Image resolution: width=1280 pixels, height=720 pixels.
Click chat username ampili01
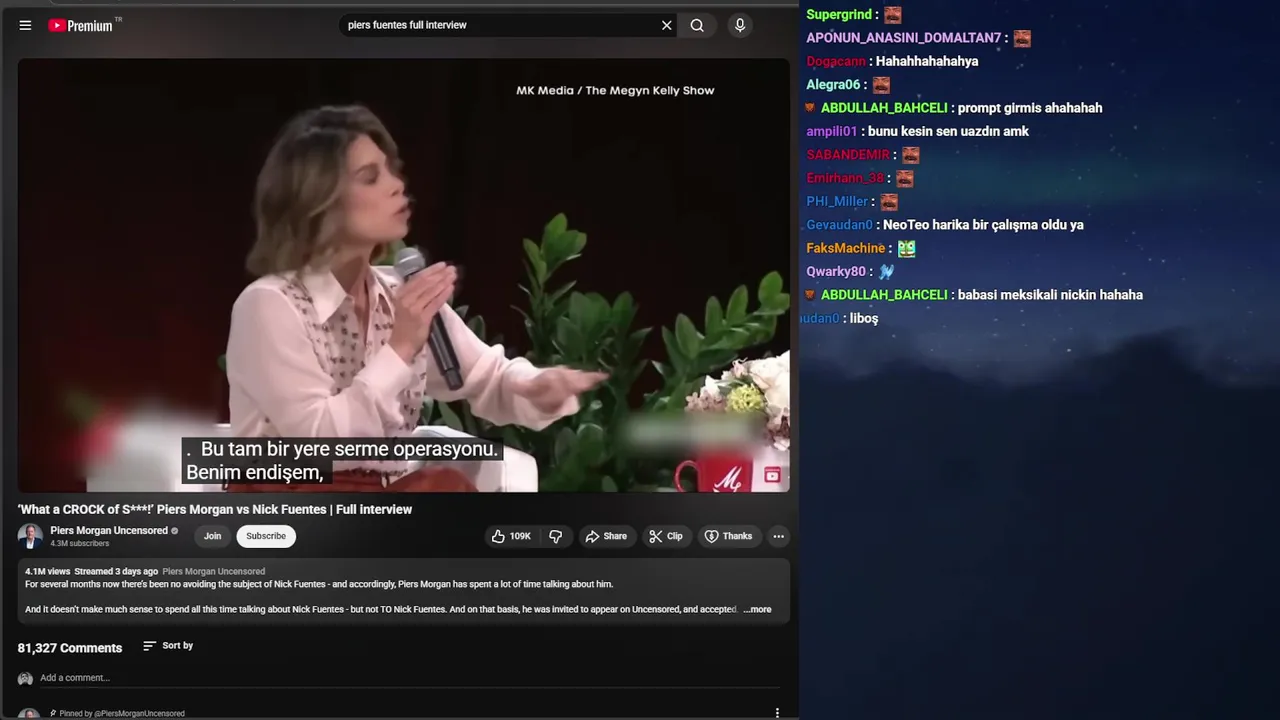click(832, 131)
